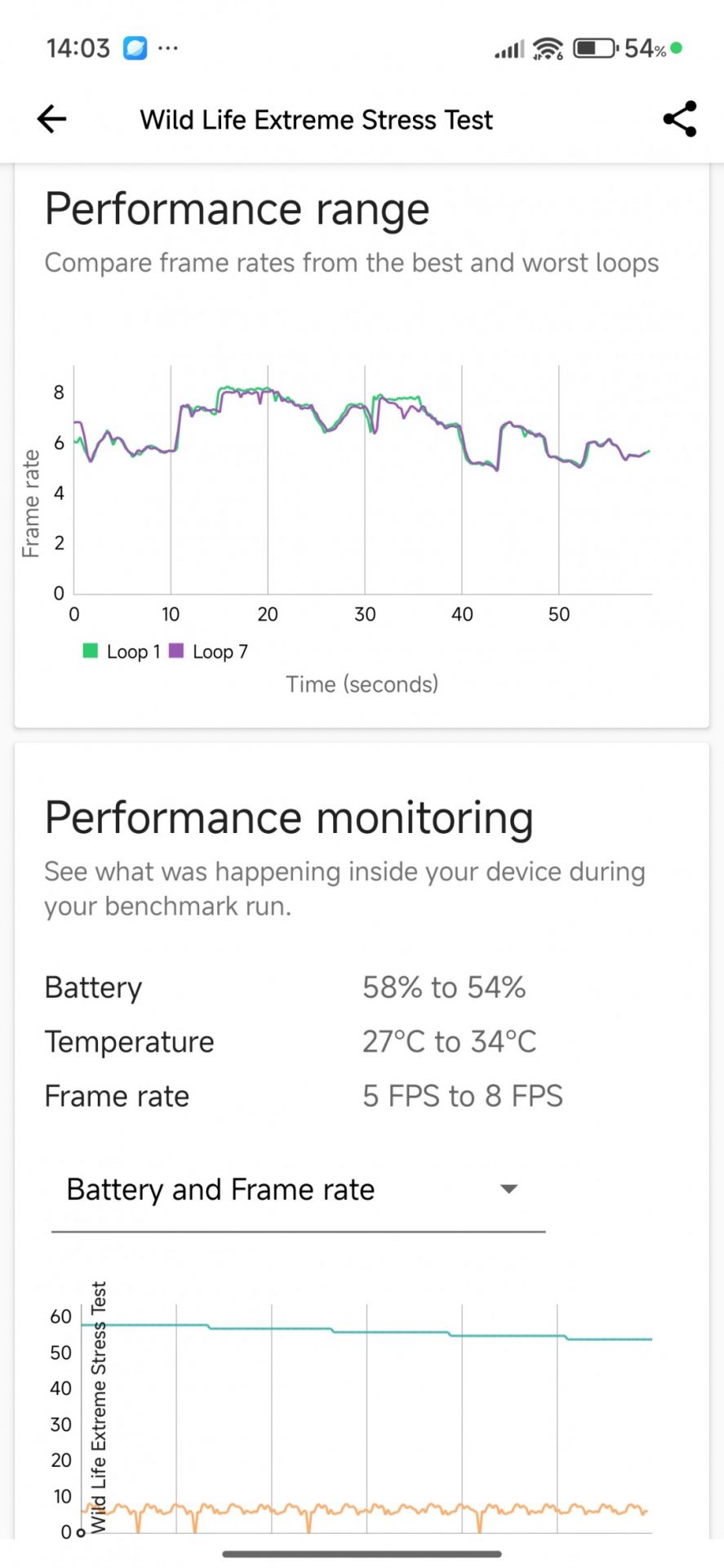Viewport: 724px width, 1568px height.
Task: Tap the cellular signal bars icon
Action: click(x=509, y=51)
